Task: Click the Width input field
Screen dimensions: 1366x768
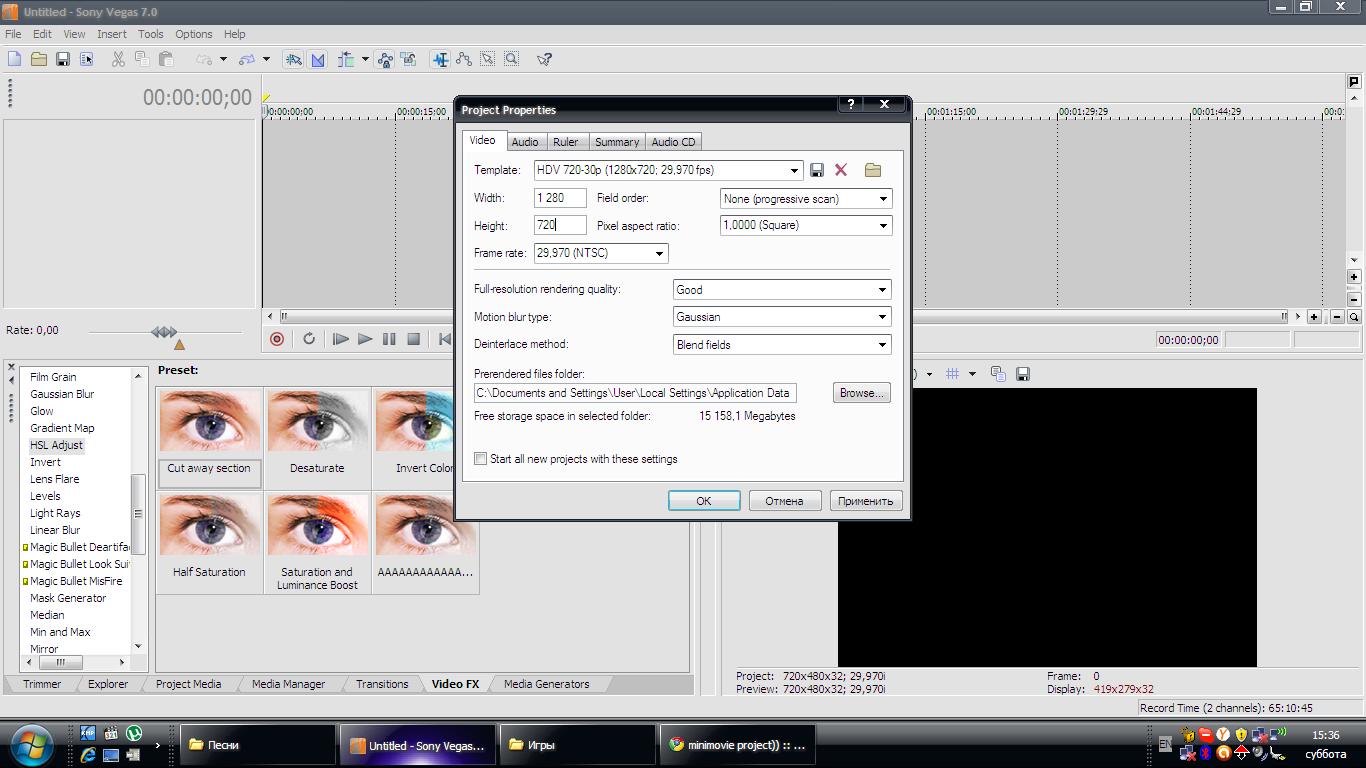Action: [560, 199]
